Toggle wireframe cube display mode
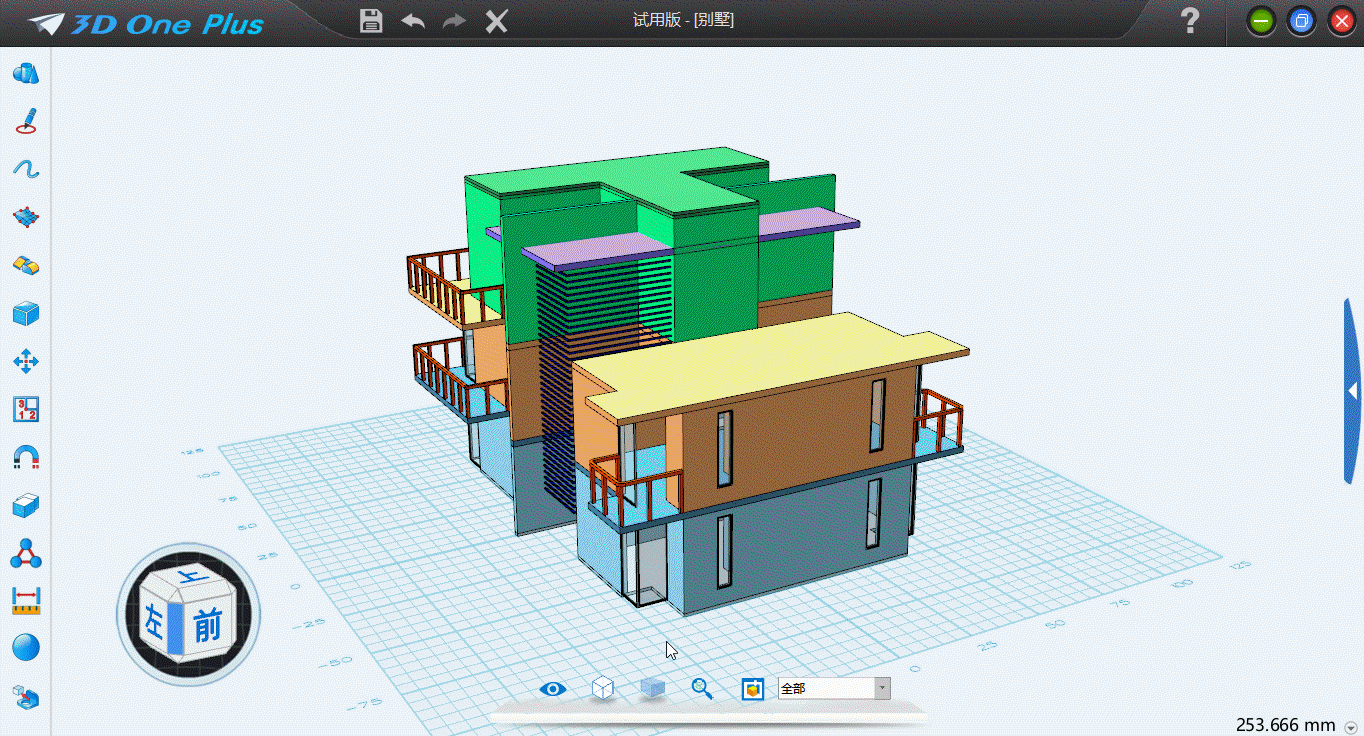 click(x=602, y=688)
